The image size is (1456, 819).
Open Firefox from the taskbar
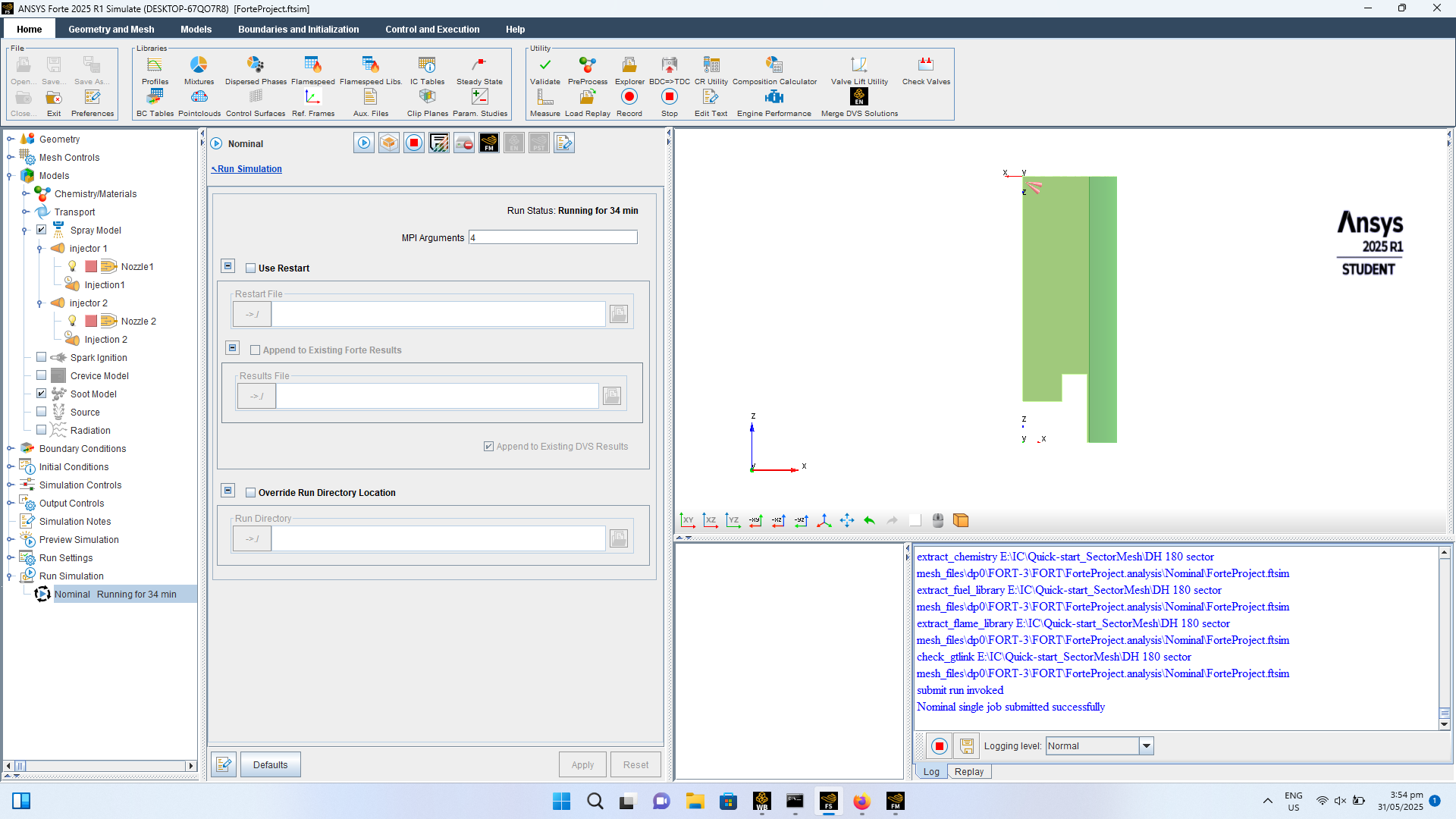pyautogui.click(x=861, y=801)
